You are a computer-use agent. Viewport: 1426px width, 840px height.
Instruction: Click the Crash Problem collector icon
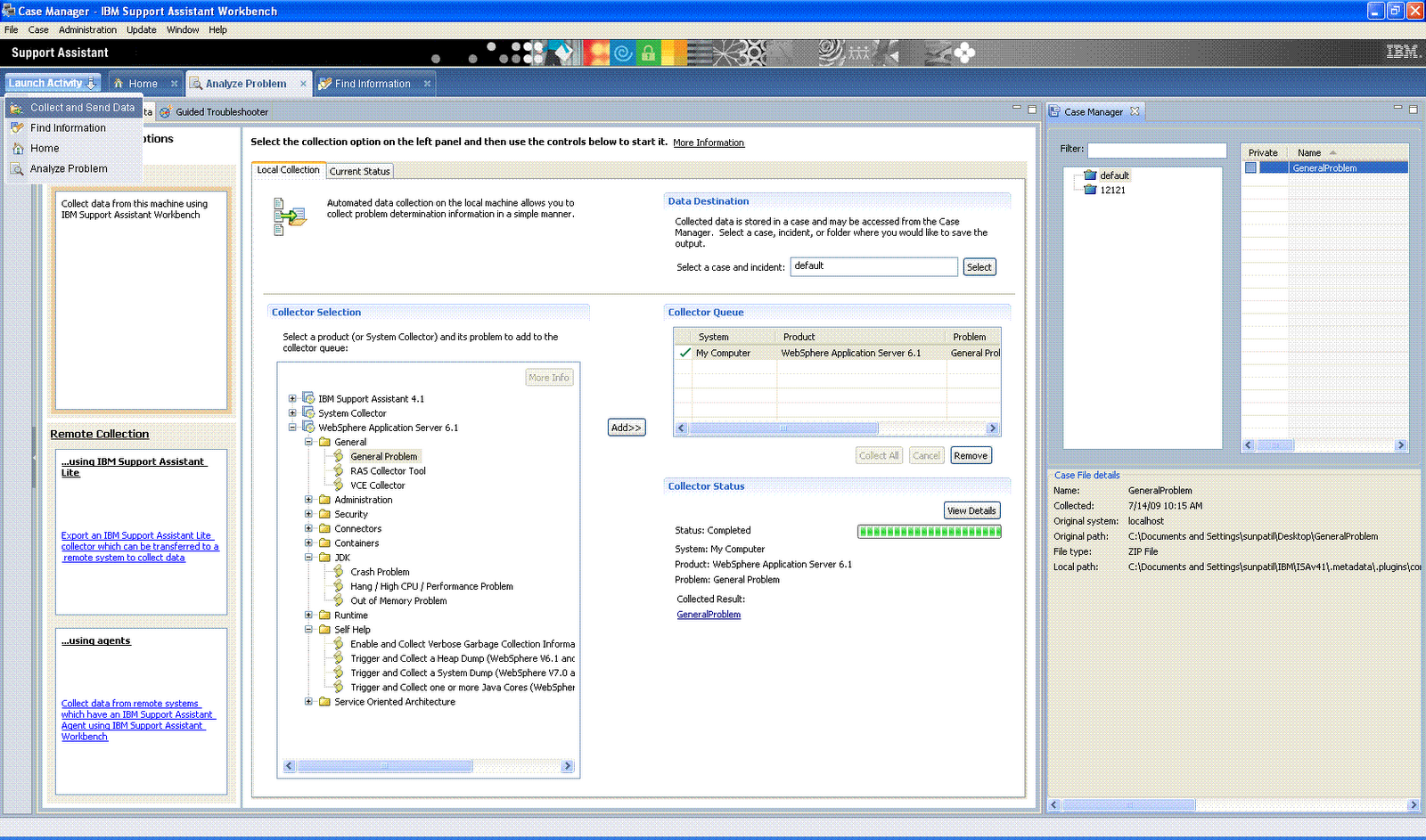339,571
